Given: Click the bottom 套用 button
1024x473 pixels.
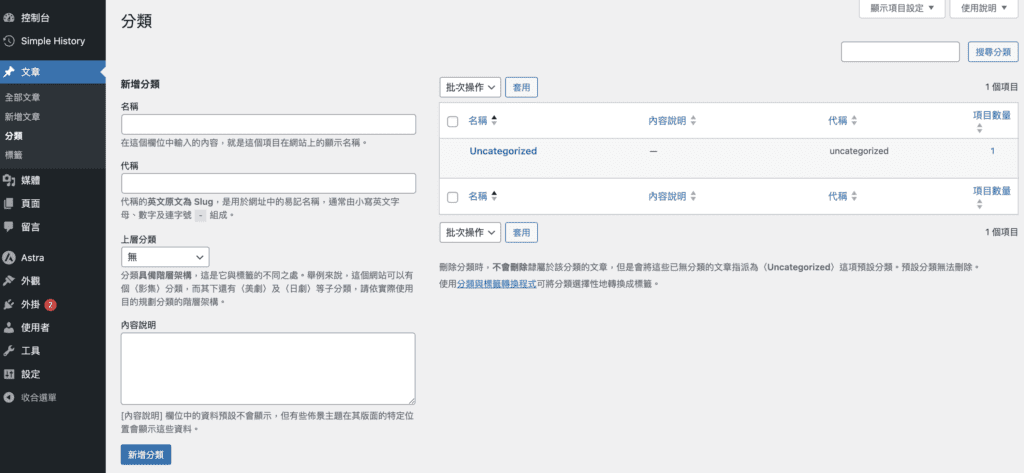Looking at the screenshot, I should point(521,232).
